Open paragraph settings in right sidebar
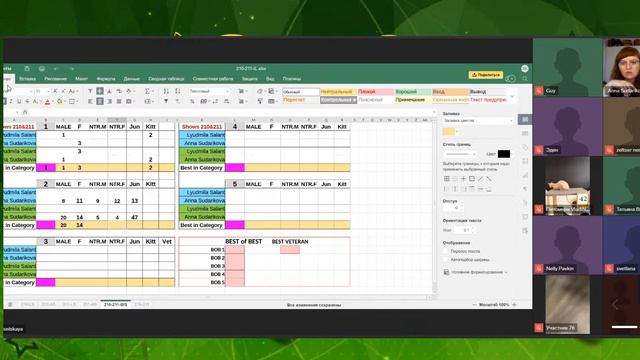The height and width of the screenshot is (360, 640). [525, 189]
